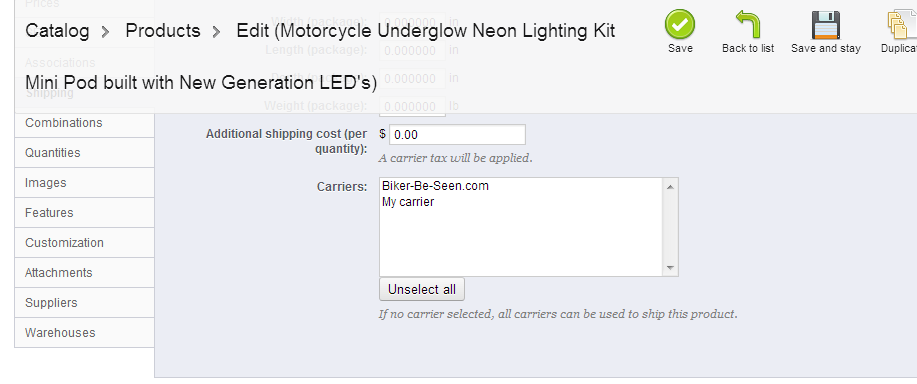Click the green Save checkmark icon
This screenshot has height=384, width=917.
(680, 25)
